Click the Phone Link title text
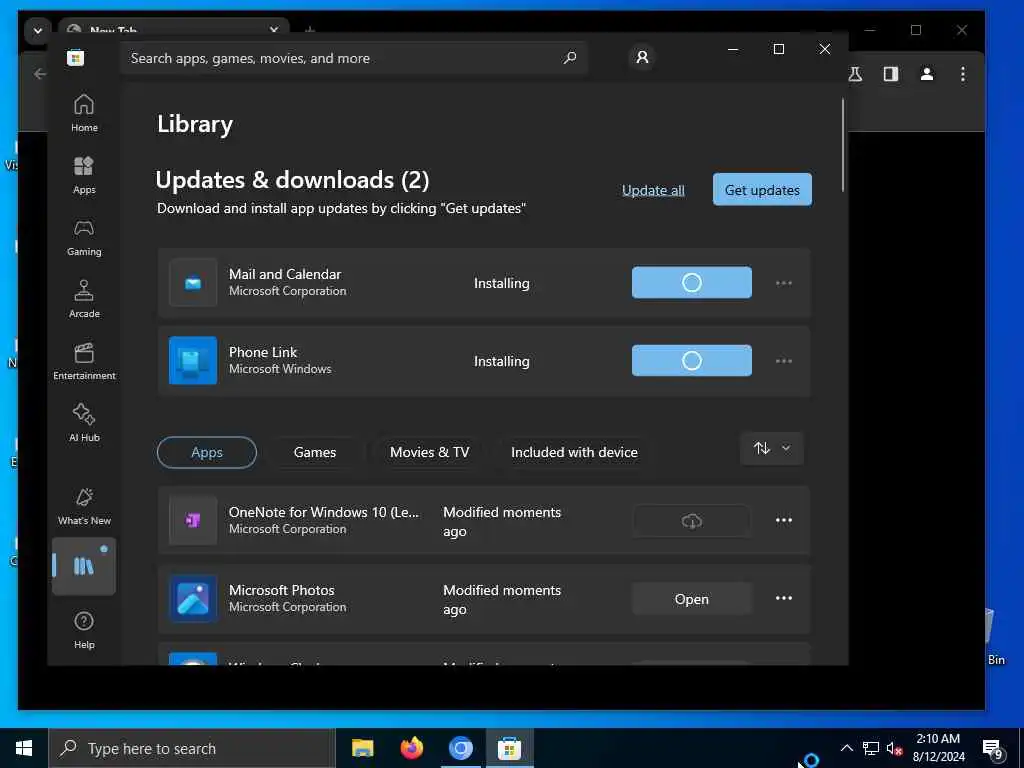This screenshot has height=768, width=1024. point(263,352)
